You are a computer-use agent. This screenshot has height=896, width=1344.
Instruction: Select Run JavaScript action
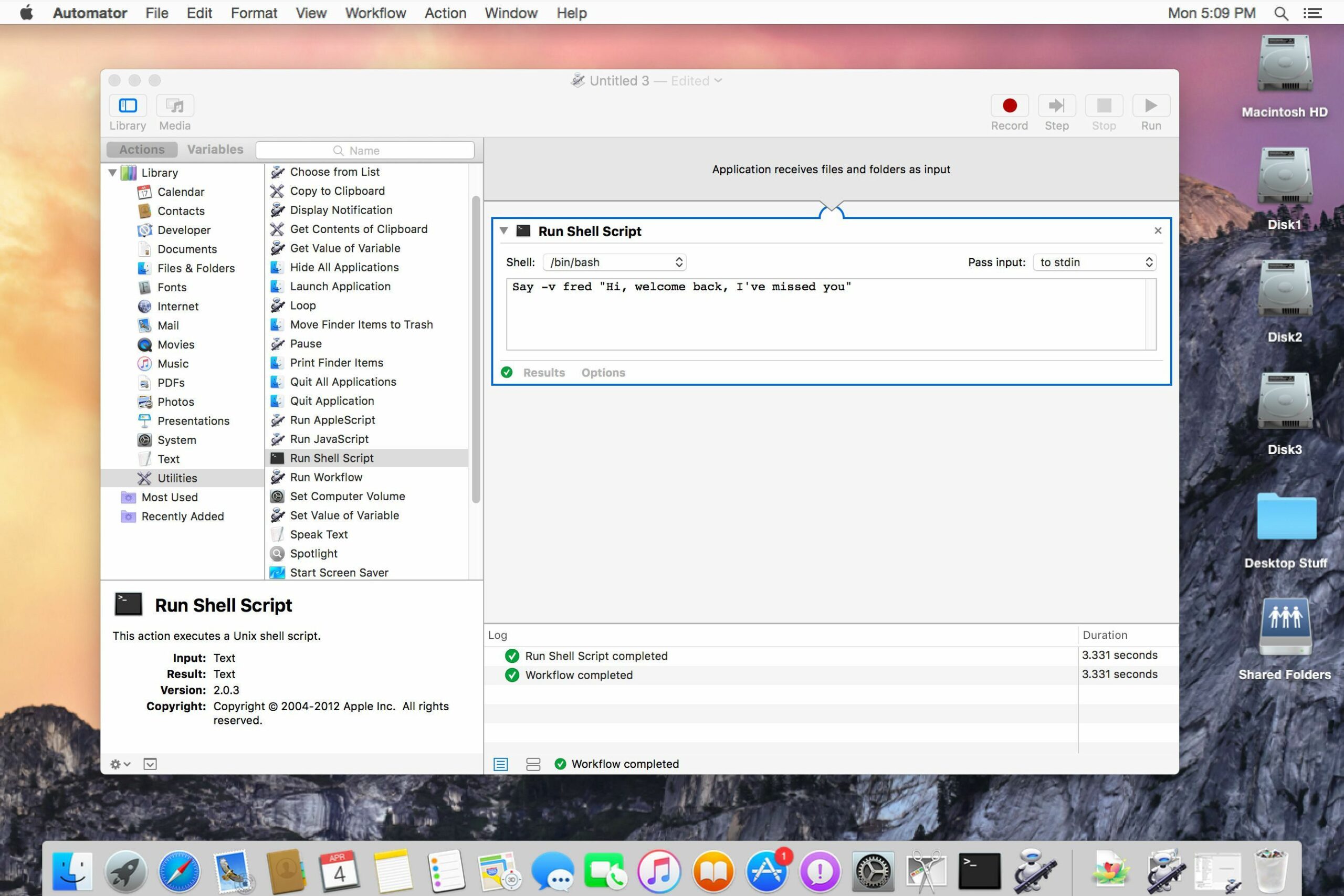tap(329, 439)
